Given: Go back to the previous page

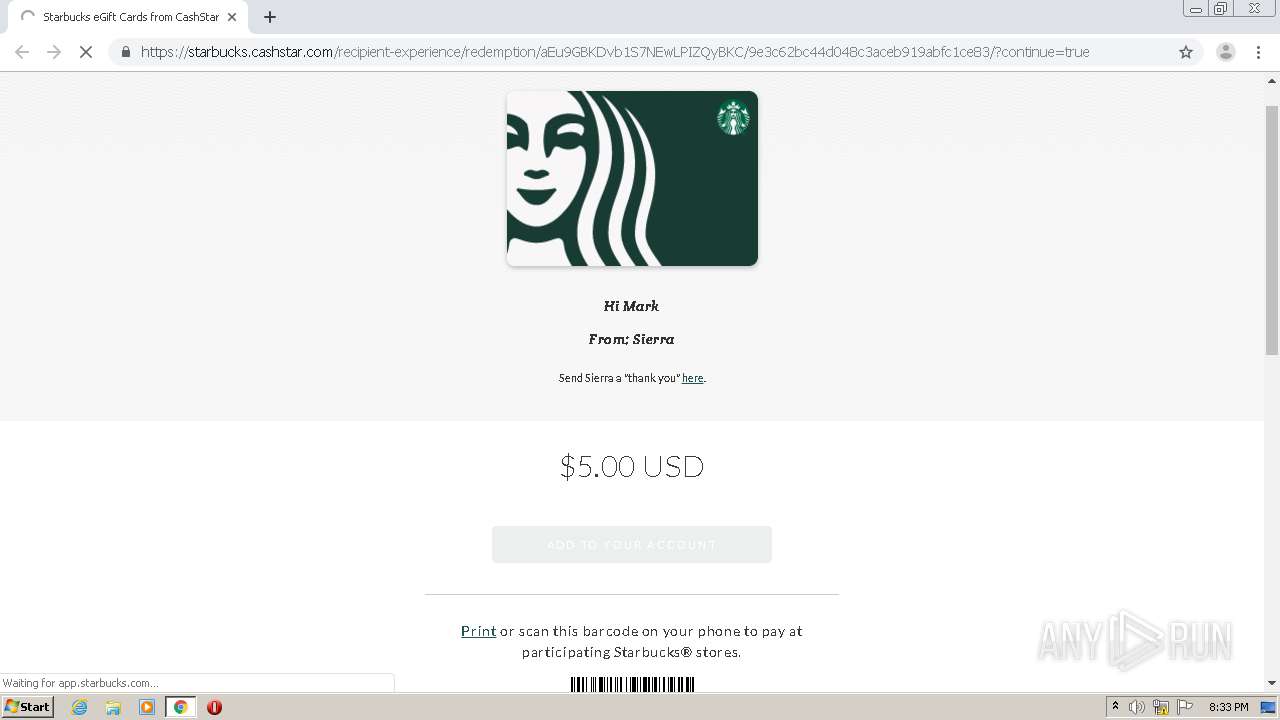Looking at the screenshot, I should 22,52.
